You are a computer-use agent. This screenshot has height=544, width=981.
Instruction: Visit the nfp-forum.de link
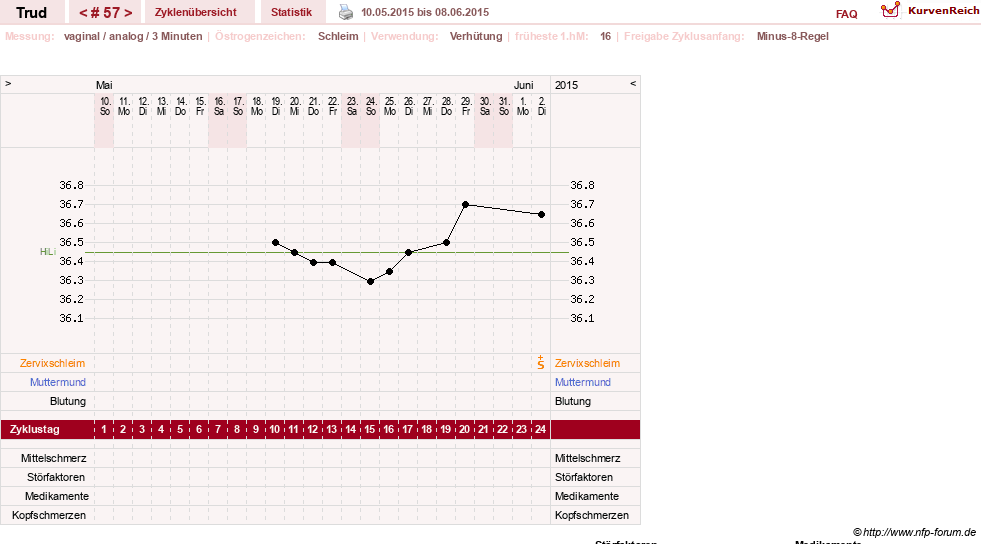[x=915, y=532]
